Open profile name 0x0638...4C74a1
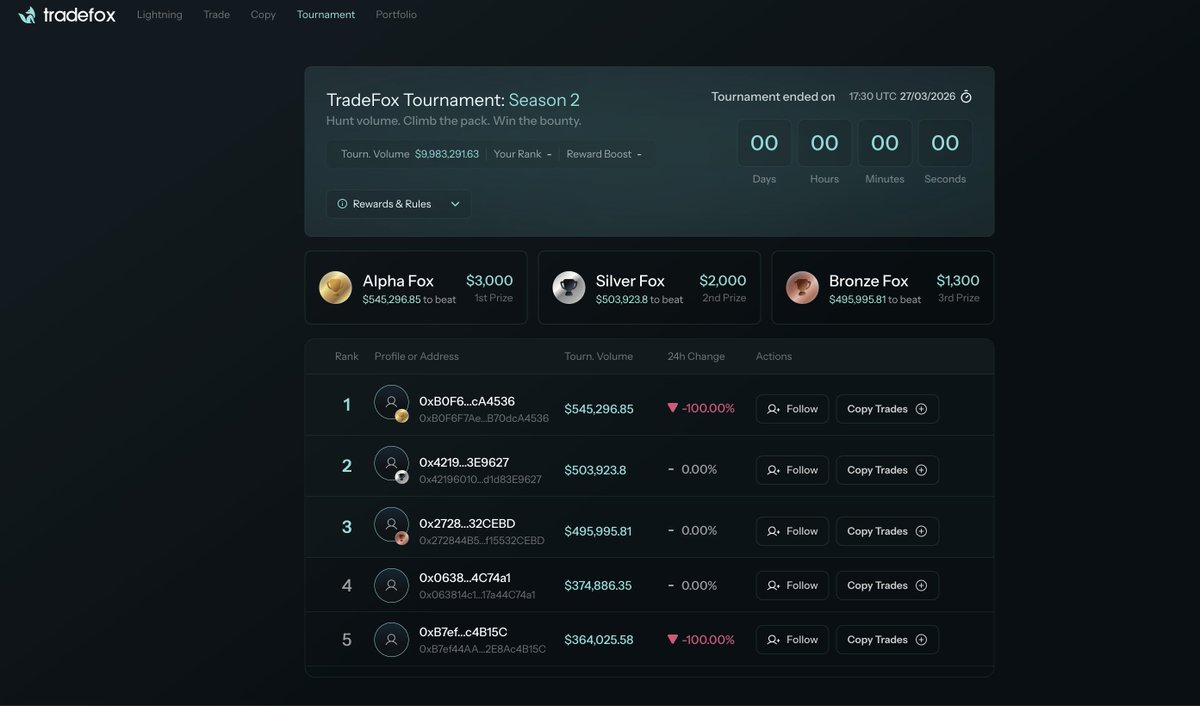This screenshot has width=1200, height=706. [465, 577]
